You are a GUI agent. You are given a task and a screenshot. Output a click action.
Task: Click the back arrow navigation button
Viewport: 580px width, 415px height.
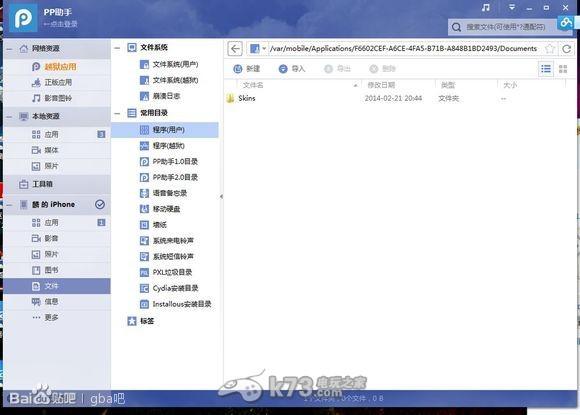[x=235, y=49]
